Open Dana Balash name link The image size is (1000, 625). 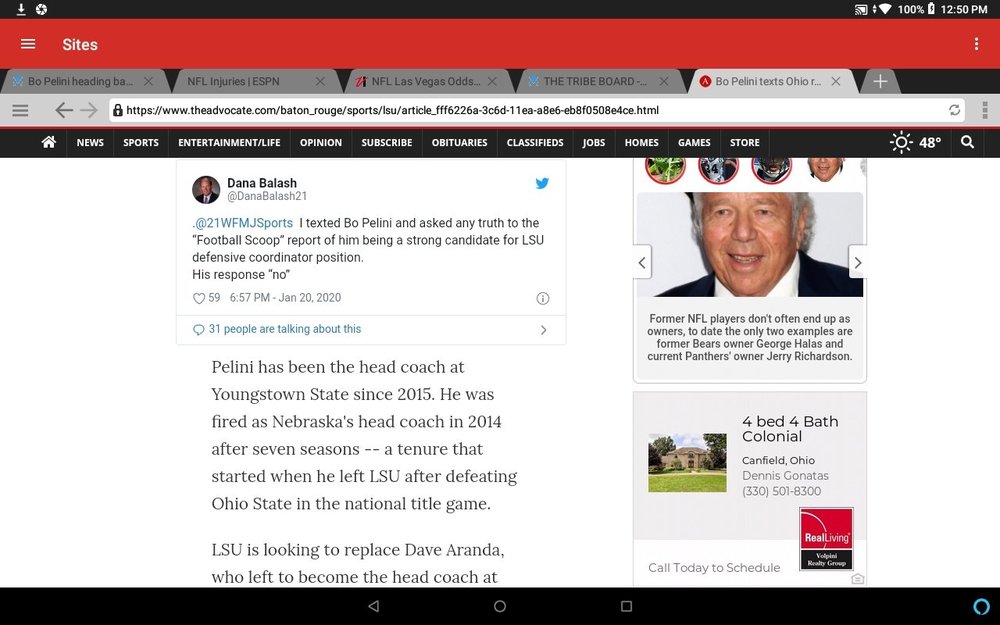point(261,183)
